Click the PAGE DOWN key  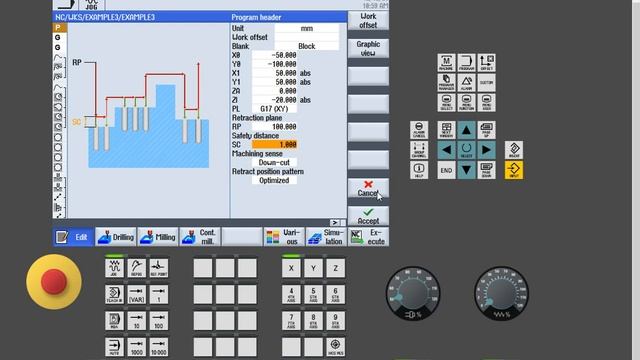click(487, 170)
